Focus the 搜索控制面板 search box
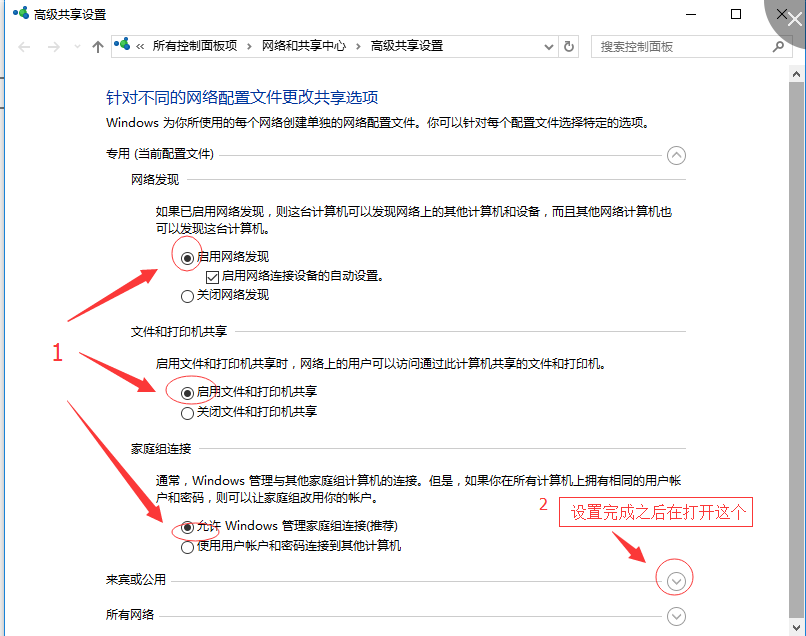The height and width of the screenshot is (636, 806). coord(691,47)
